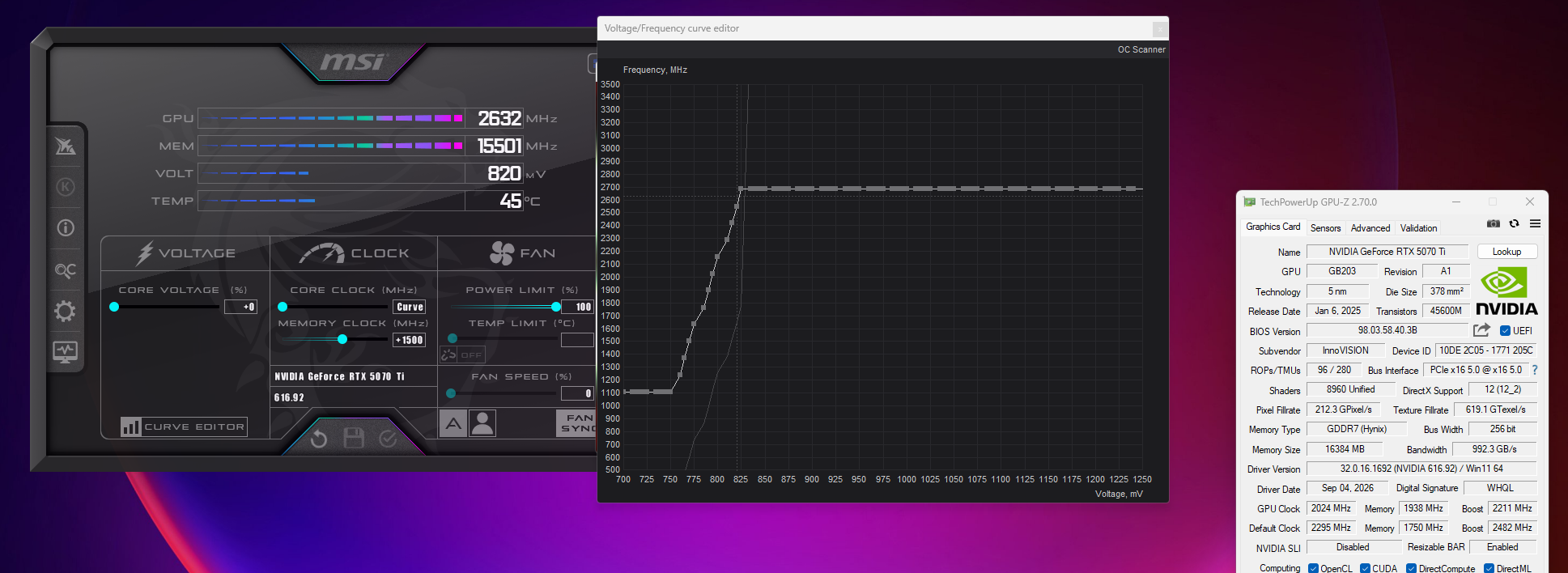Take screenshot with GPU-Z camera icon

[1494, 224]
